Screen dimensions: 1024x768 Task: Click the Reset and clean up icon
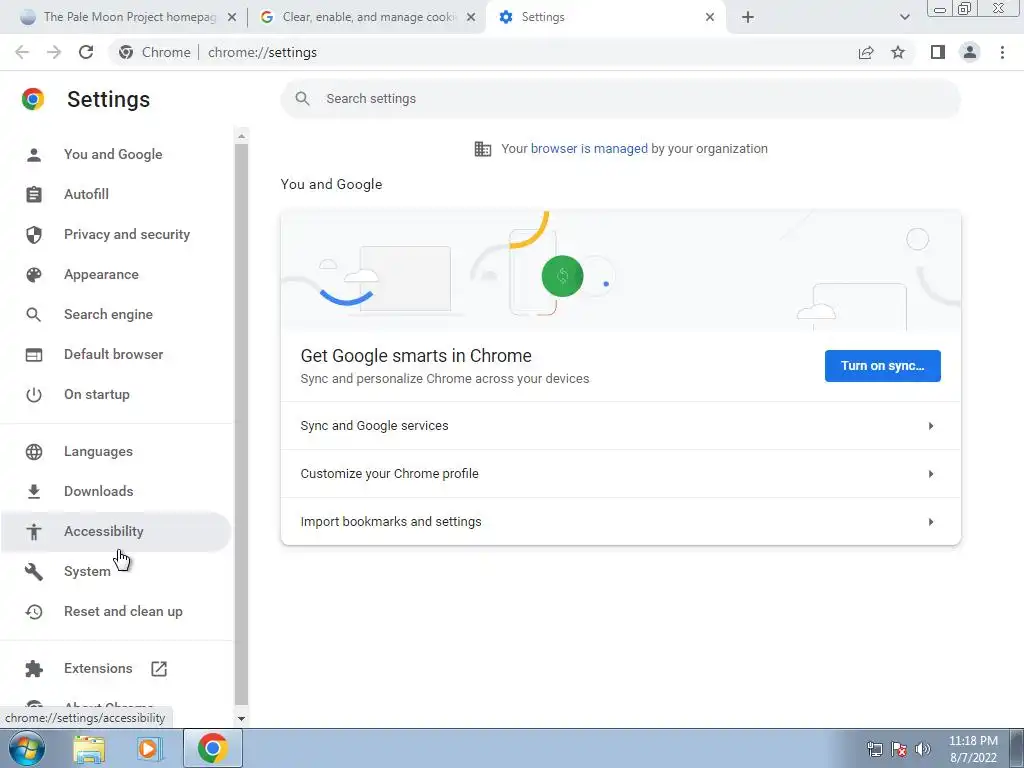pyautogui.click(x=34, y=612)
